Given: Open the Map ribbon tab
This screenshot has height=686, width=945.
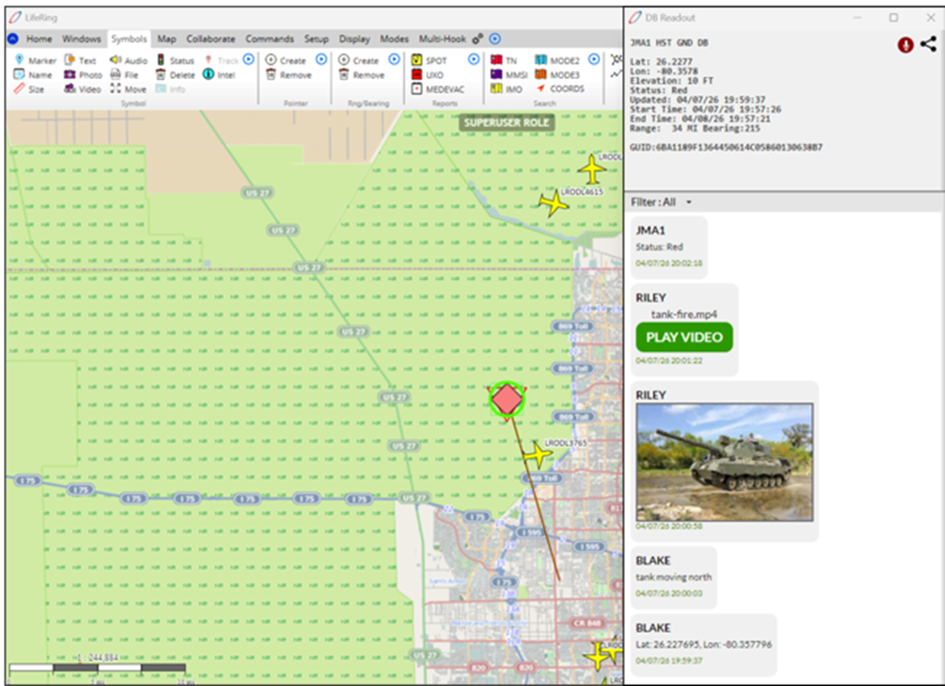Looking at the screenshot, I should point(166,39).
